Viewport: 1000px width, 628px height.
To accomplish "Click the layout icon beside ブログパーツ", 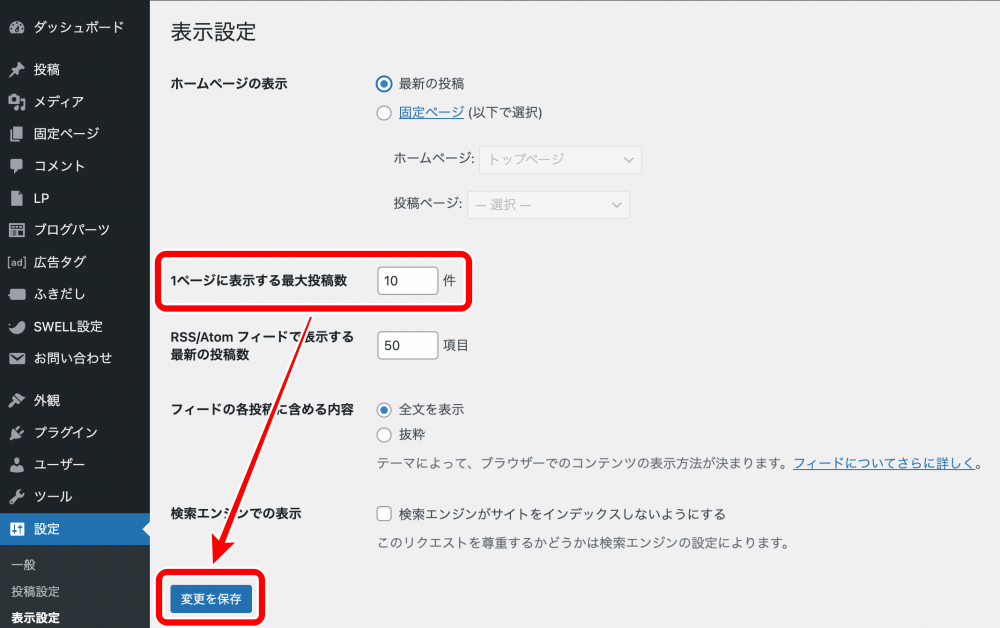I will (x=17, y=230).
